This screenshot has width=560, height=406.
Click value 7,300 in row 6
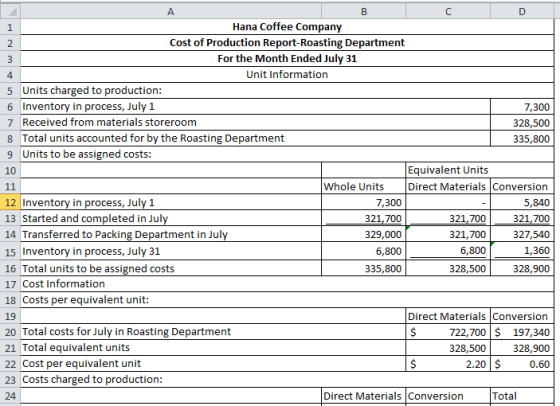tap(522, 106)
